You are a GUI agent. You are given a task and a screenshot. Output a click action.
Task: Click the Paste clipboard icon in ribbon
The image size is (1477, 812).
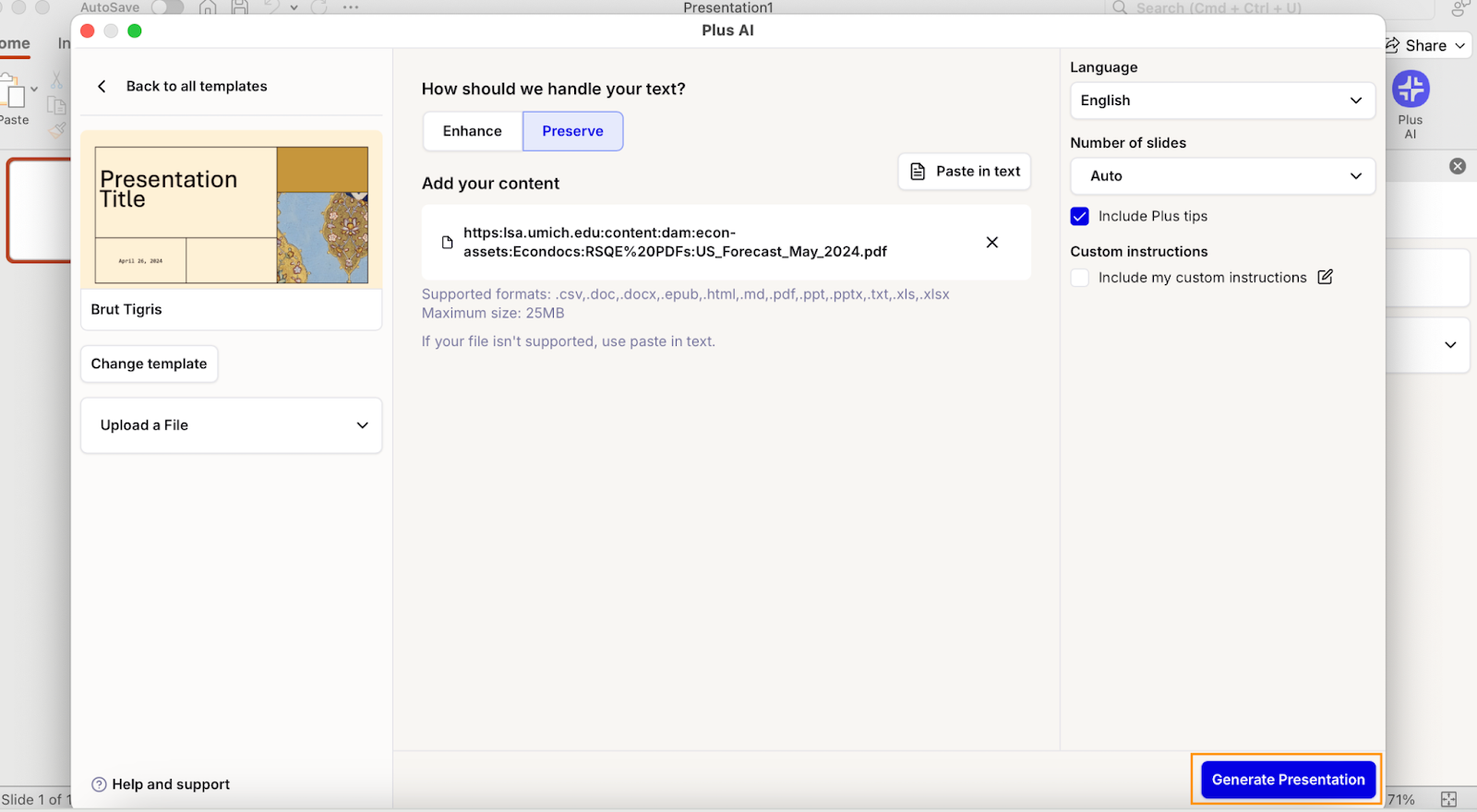(x=13, y=93)
